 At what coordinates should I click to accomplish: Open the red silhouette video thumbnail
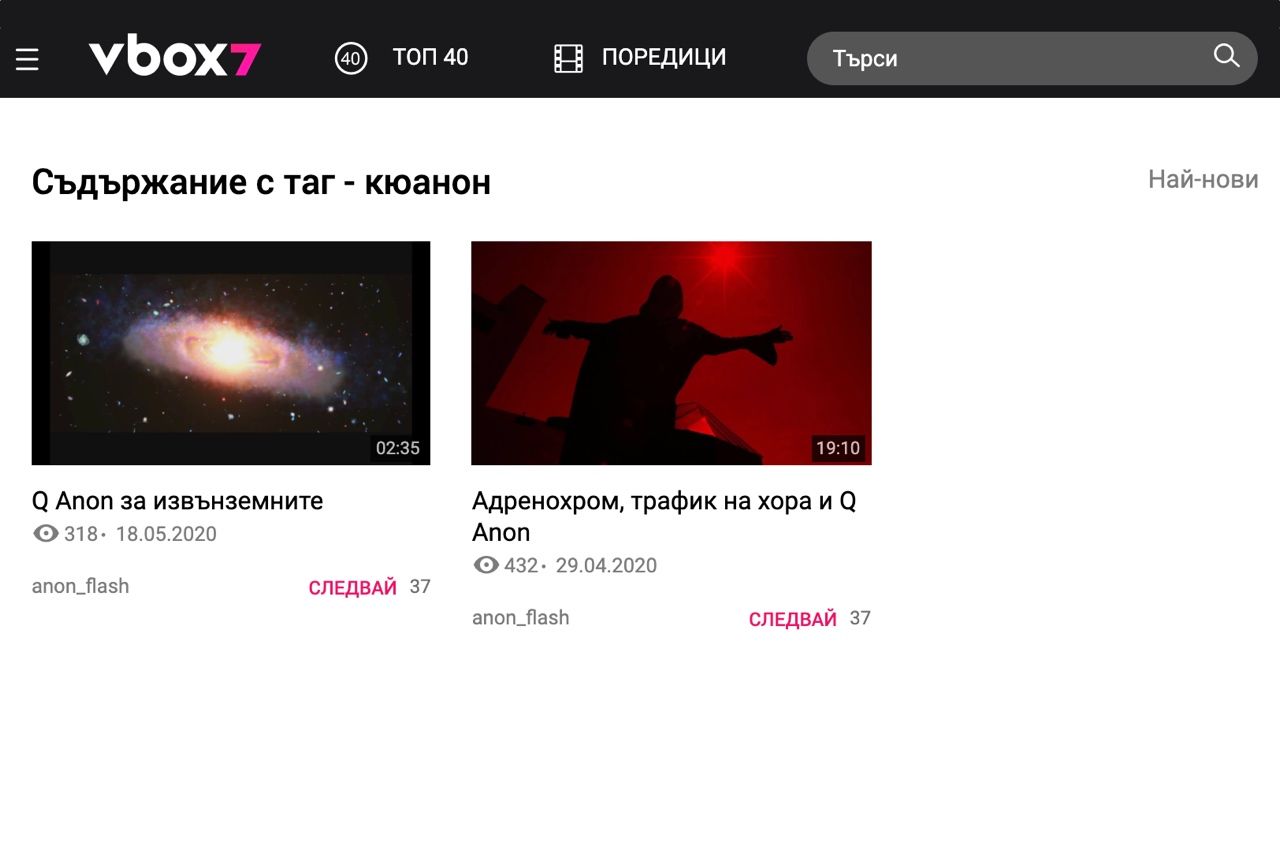click(x=671, y=353)
